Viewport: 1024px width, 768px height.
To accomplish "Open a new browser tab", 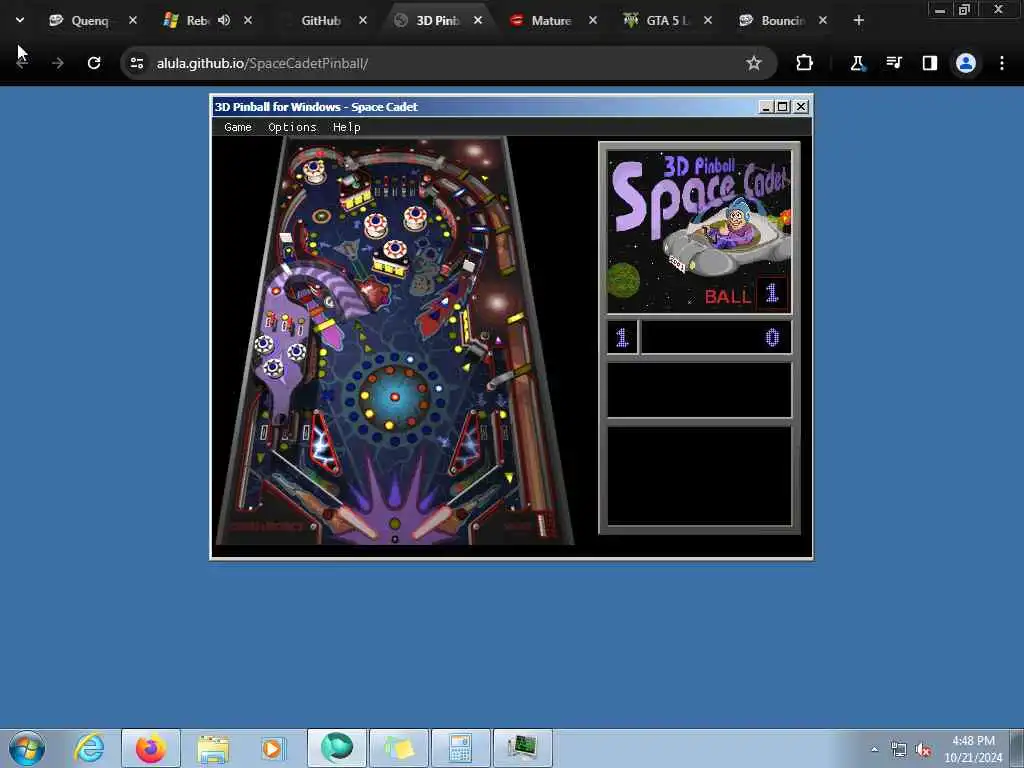I will [x=859, y=20].
